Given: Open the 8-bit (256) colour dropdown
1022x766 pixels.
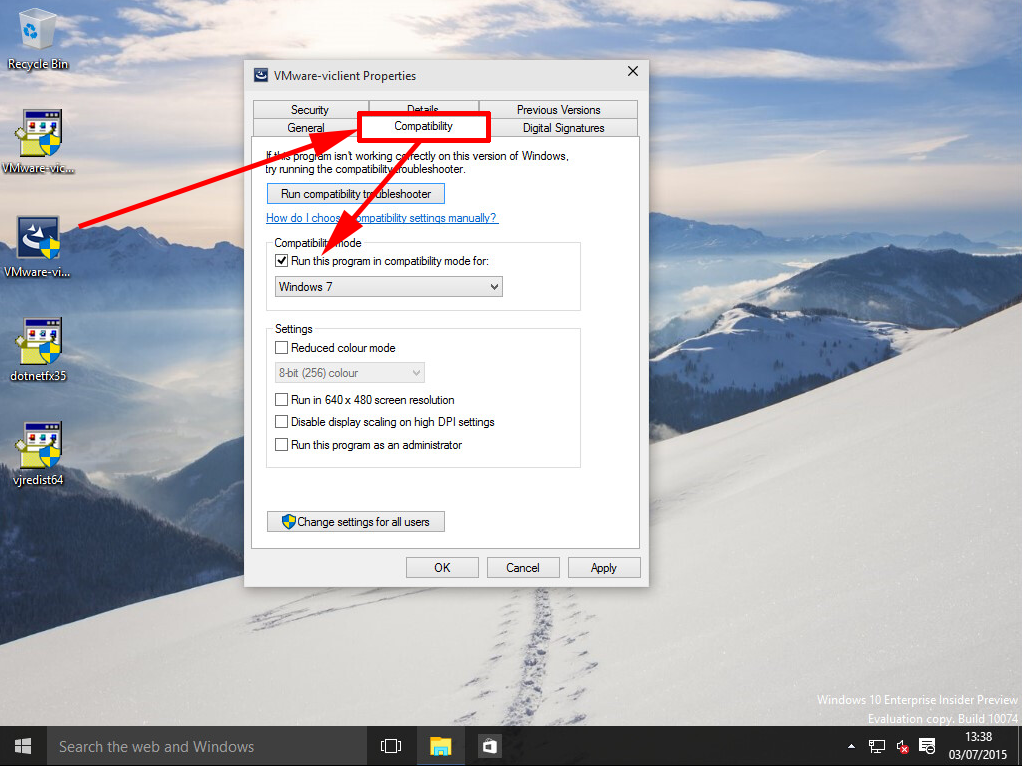Looking at the screenshot, I should pyautogui.click(x=350, y=373).
